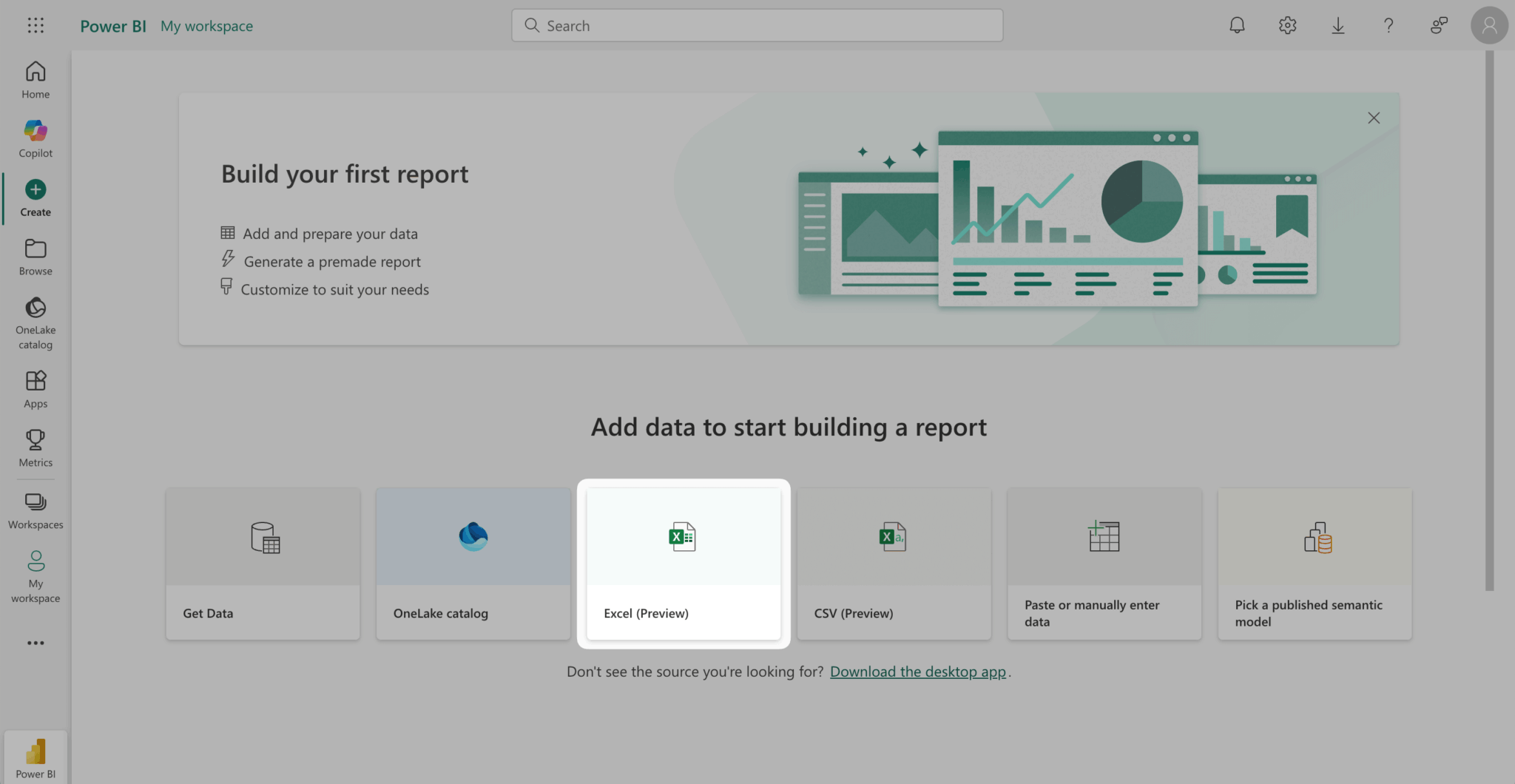Click into the Search field
This screenshot has width=1515, height=784.
[x=757, y=26]
